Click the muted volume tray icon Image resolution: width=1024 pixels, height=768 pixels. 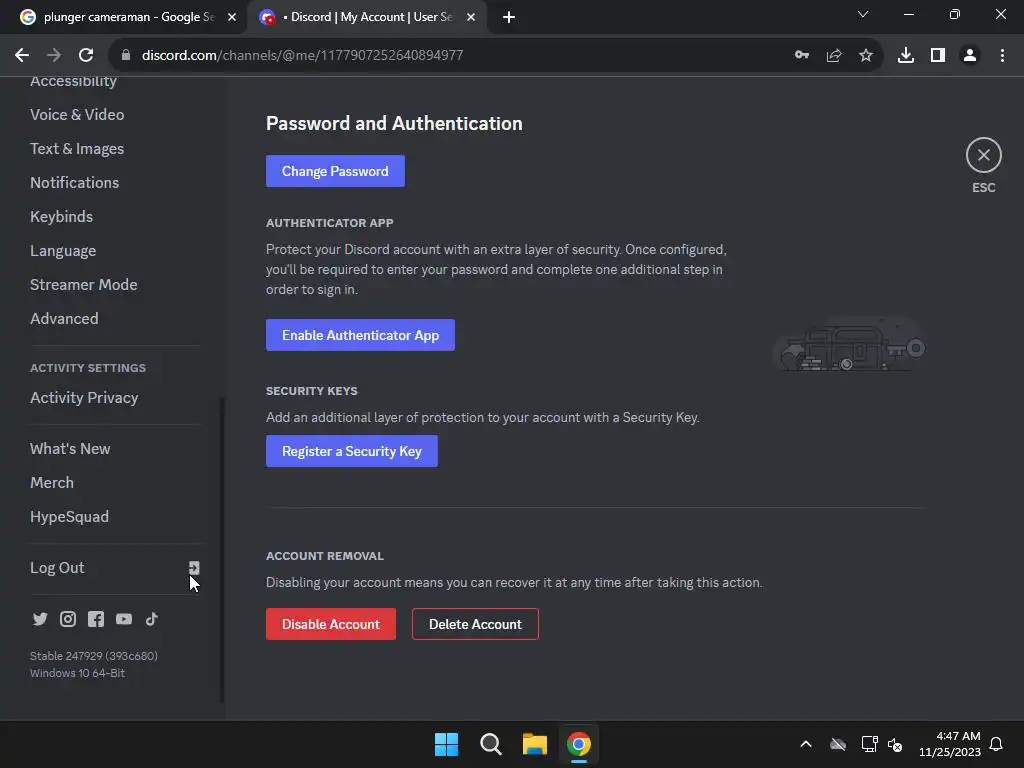pos(895,744)
